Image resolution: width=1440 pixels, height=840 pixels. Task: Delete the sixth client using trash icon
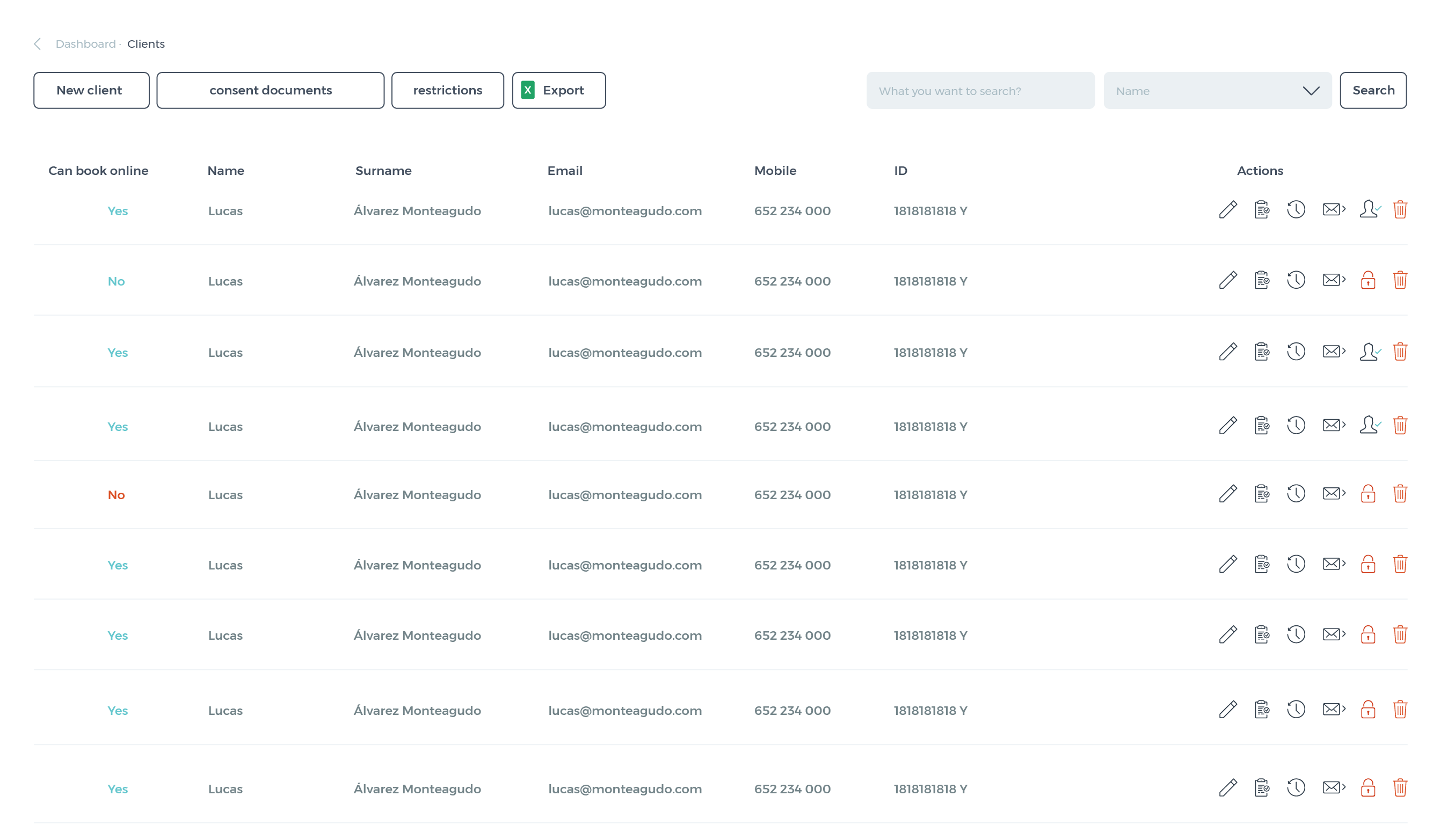coord(1399,564)
